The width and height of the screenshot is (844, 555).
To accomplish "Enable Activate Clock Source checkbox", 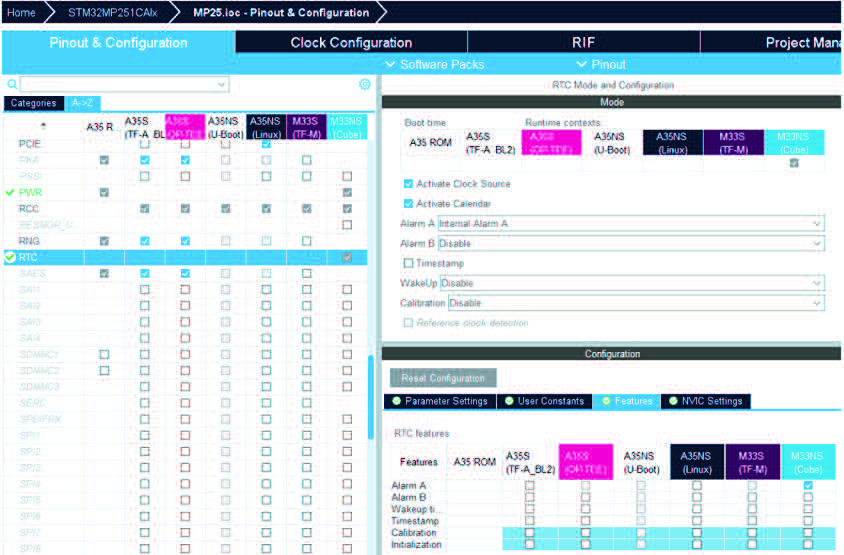I will click(x=409, y=184).
